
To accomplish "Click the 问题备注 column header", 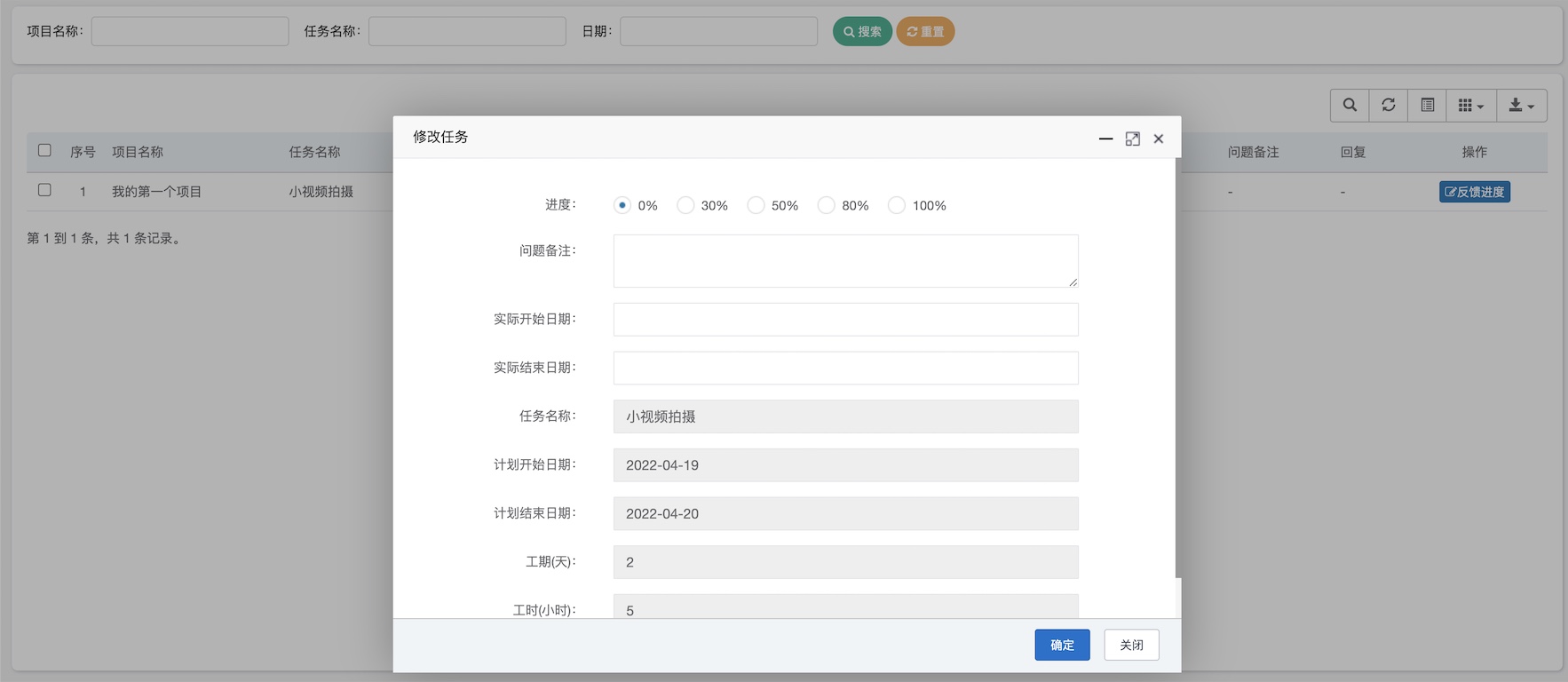I will 1254,152.
